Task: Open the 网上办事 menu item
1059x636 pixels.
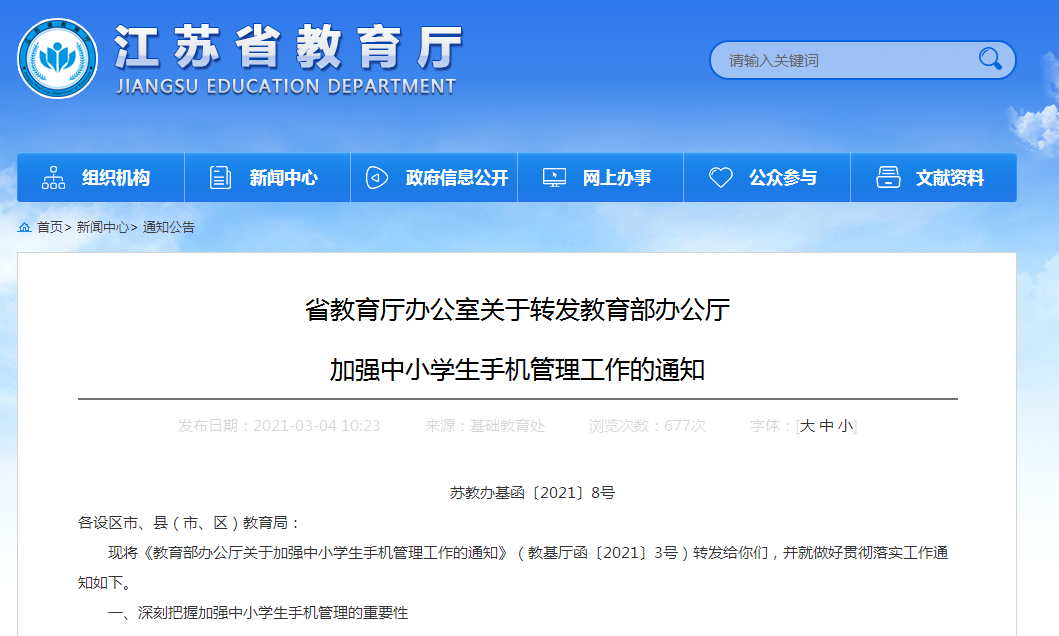Action: pos(600,178)
